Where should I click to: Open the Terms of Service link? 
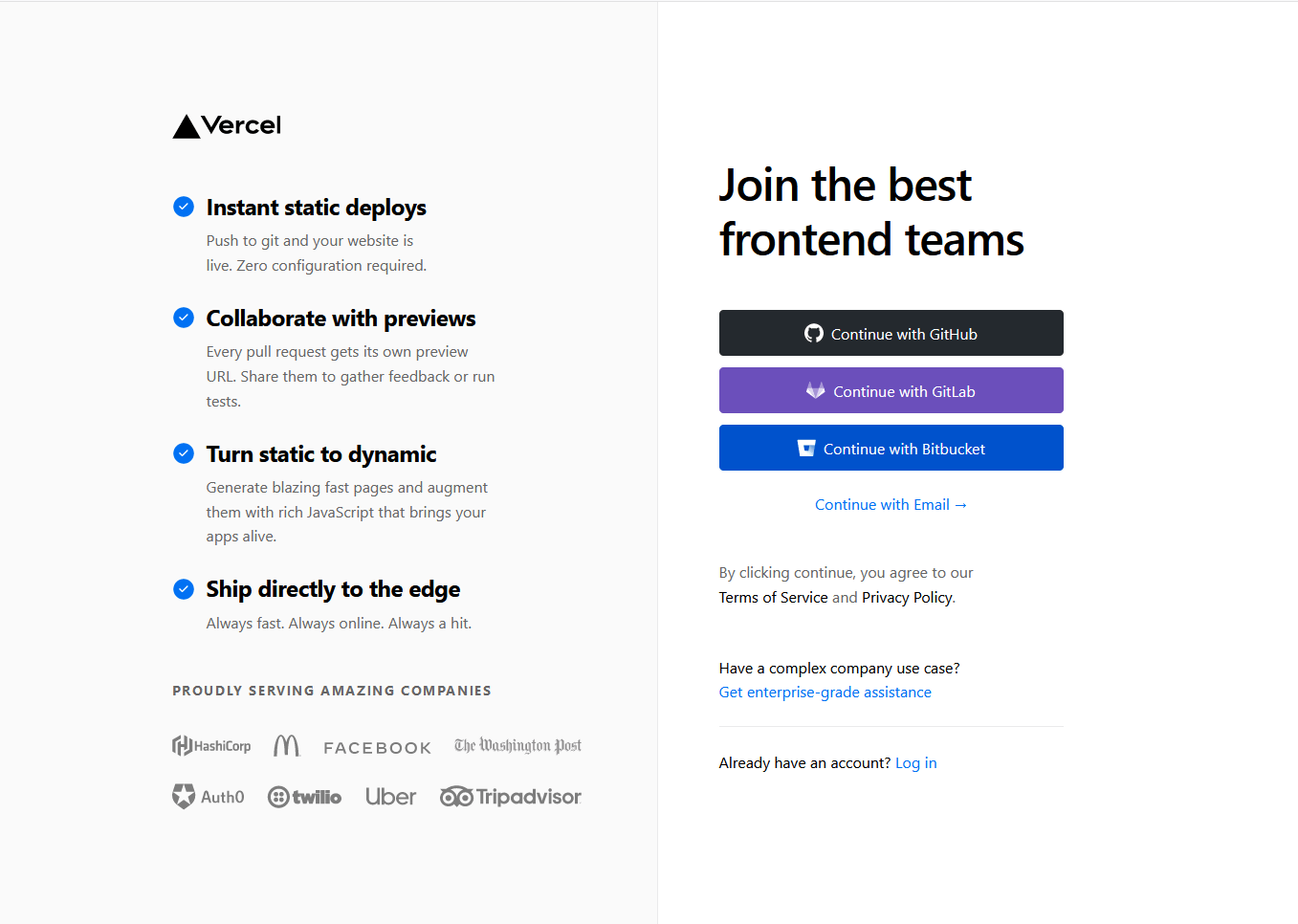(x=773, y=598)
